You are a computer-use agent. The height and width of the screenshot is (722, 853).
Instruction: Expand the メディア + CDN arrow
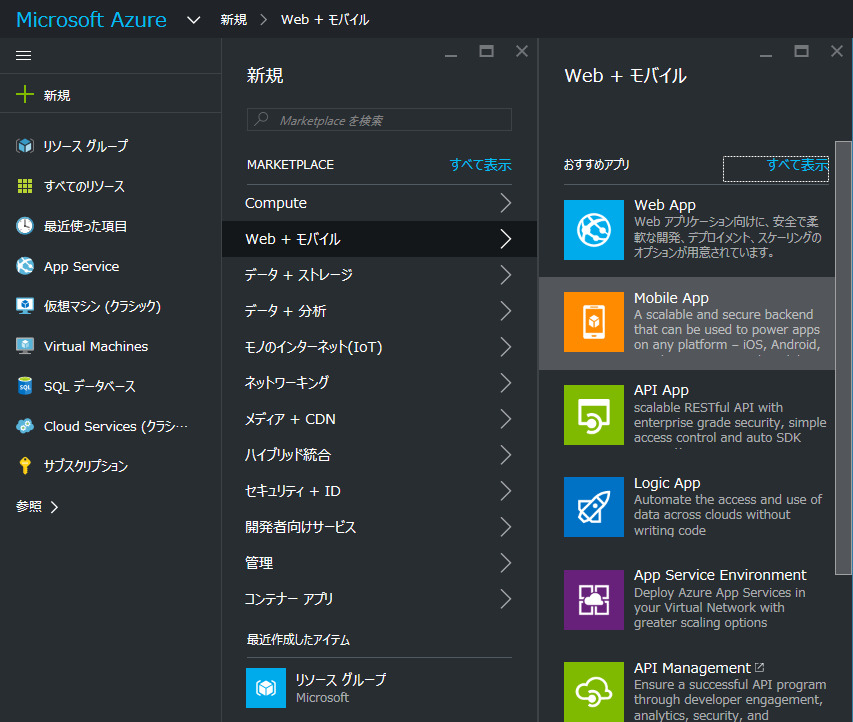click(x=506, y=419)
